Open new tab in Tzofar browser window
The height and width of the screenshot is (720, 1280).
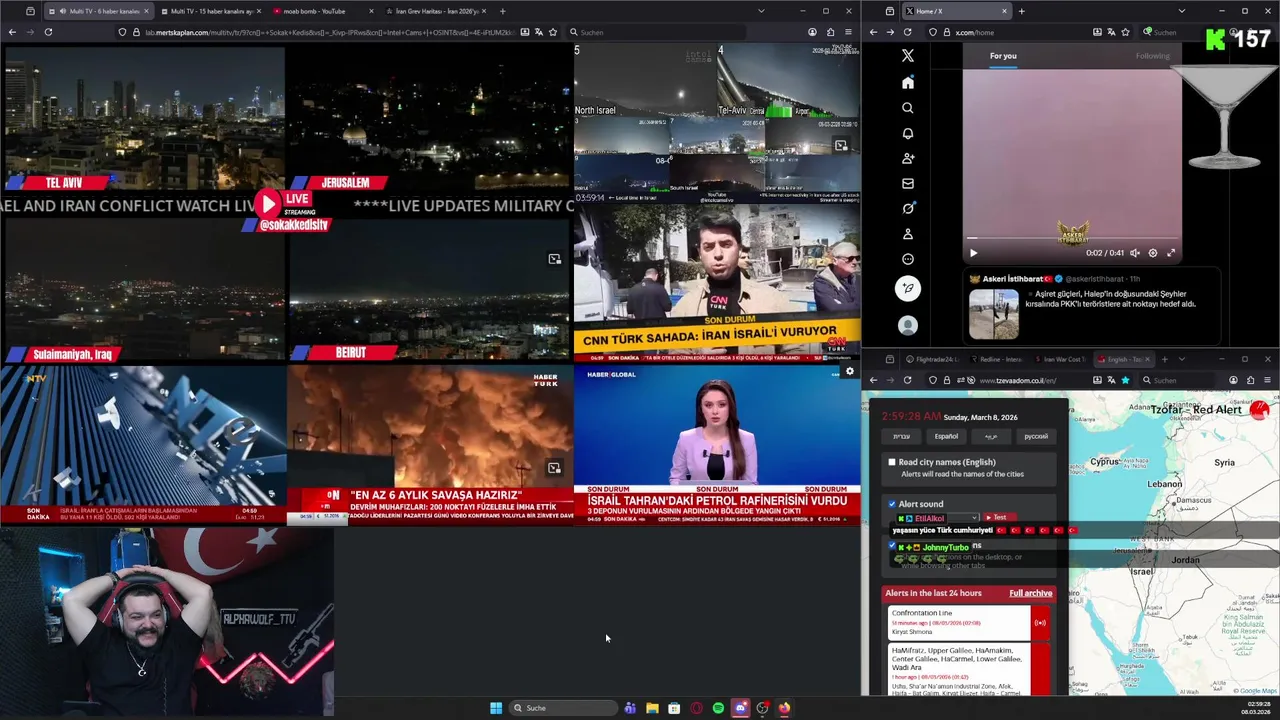point(1165,359)
